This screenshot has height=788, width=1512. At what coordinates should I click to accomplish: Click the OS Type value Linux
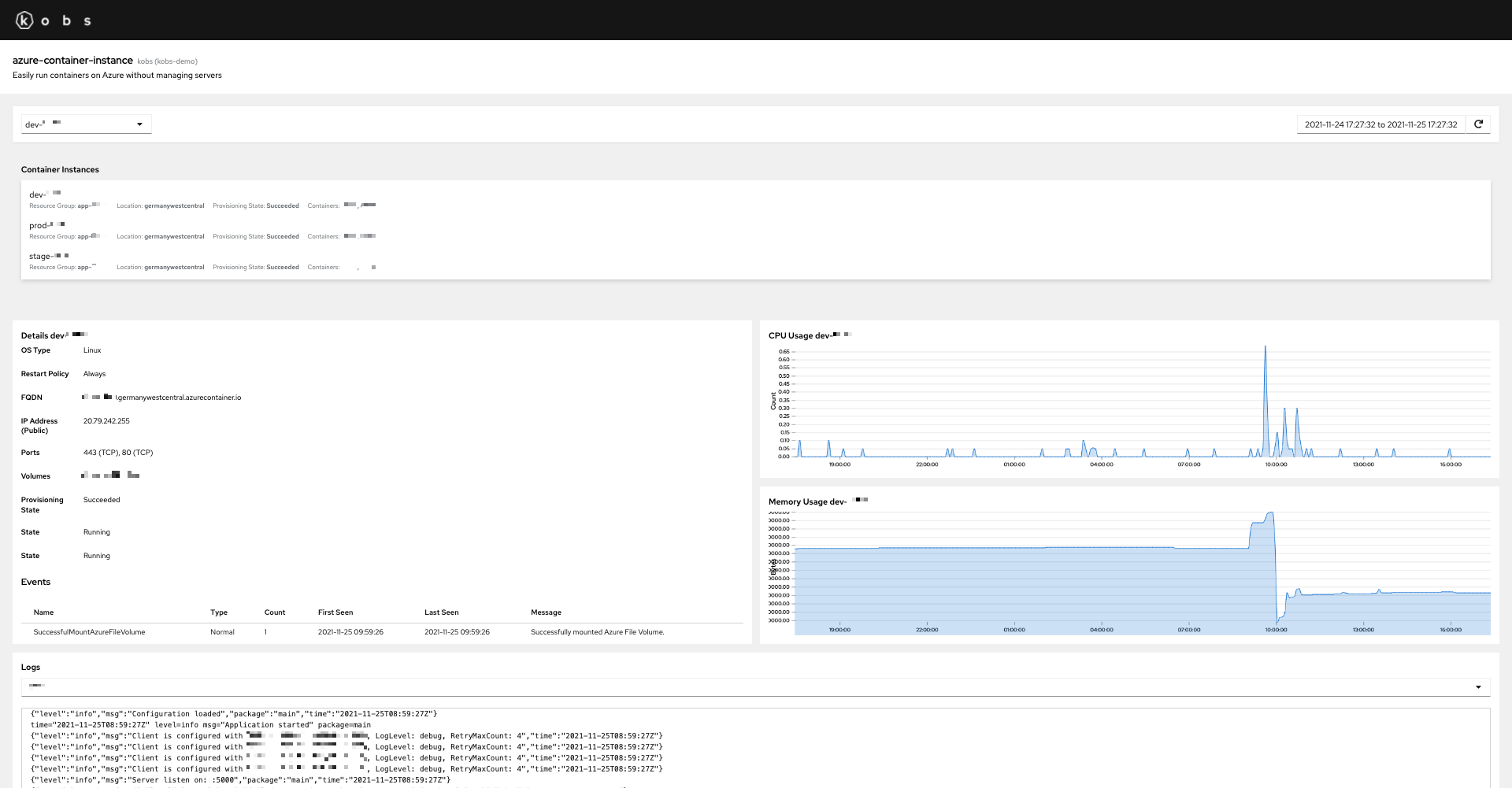coord(92,350)
